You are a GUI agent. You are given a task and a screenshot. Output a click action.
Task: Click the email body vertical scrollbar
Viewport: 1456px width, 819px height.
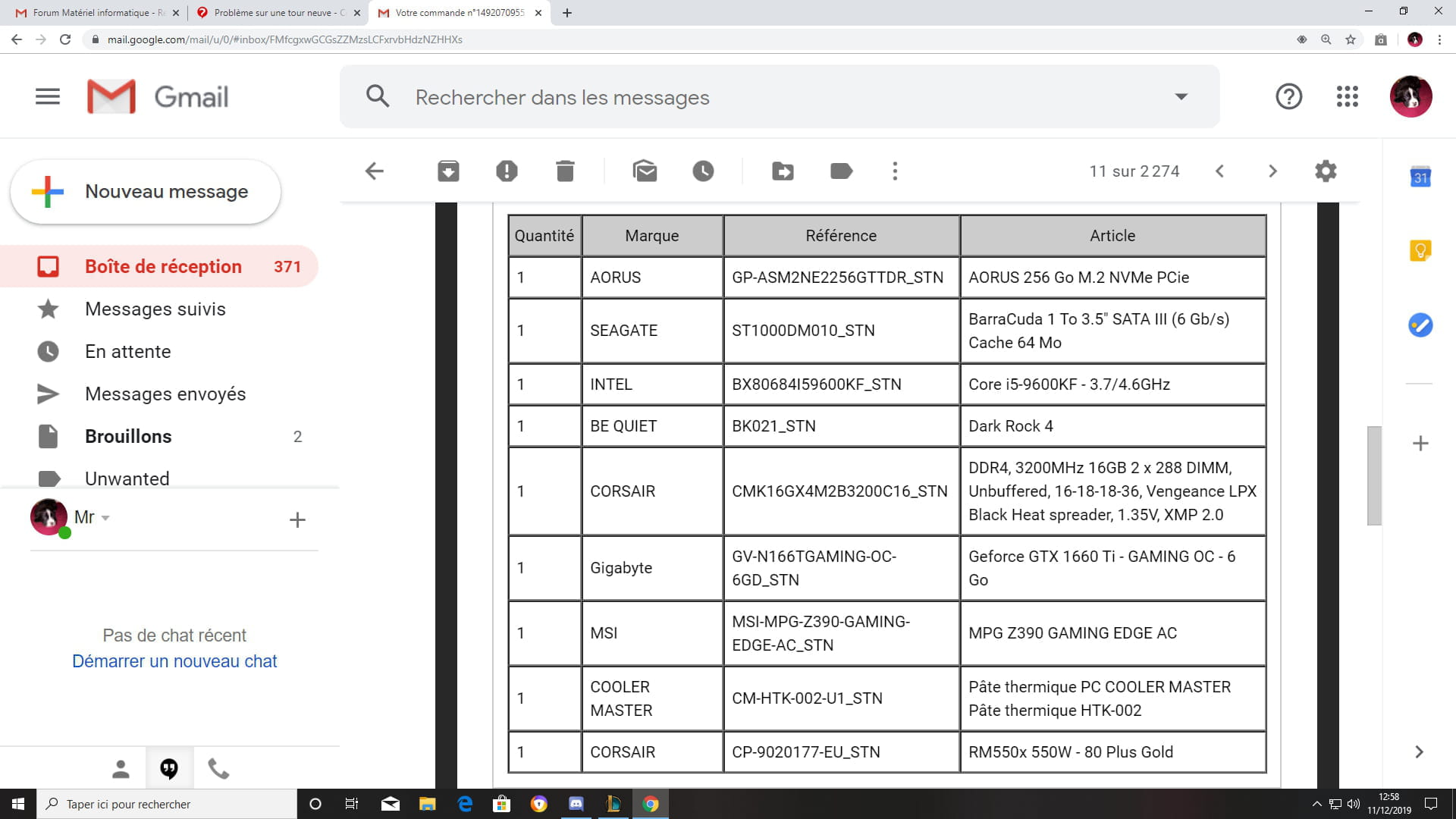tap(1373, 475)
